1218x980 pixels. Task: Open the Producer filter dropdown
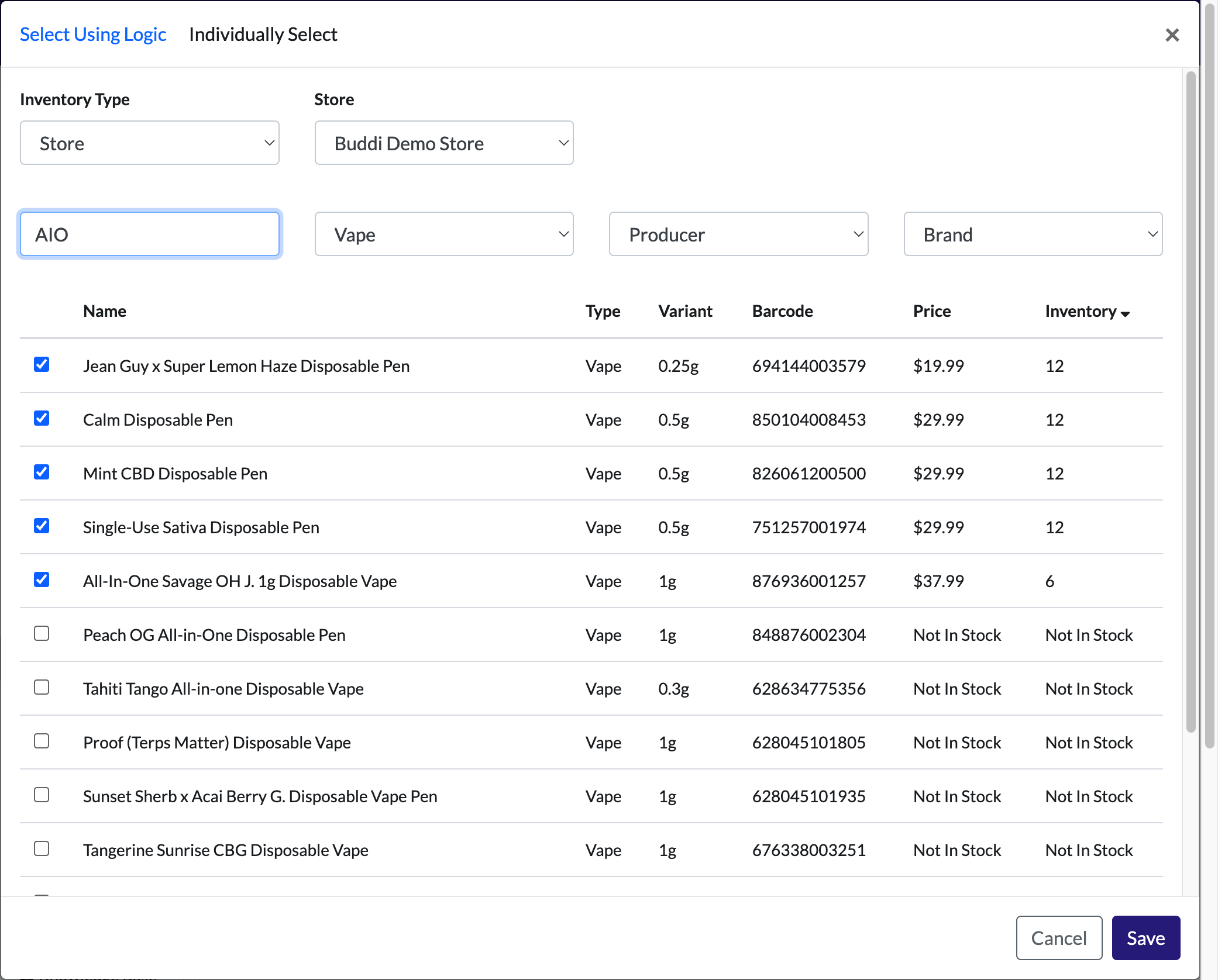point(738,234)
